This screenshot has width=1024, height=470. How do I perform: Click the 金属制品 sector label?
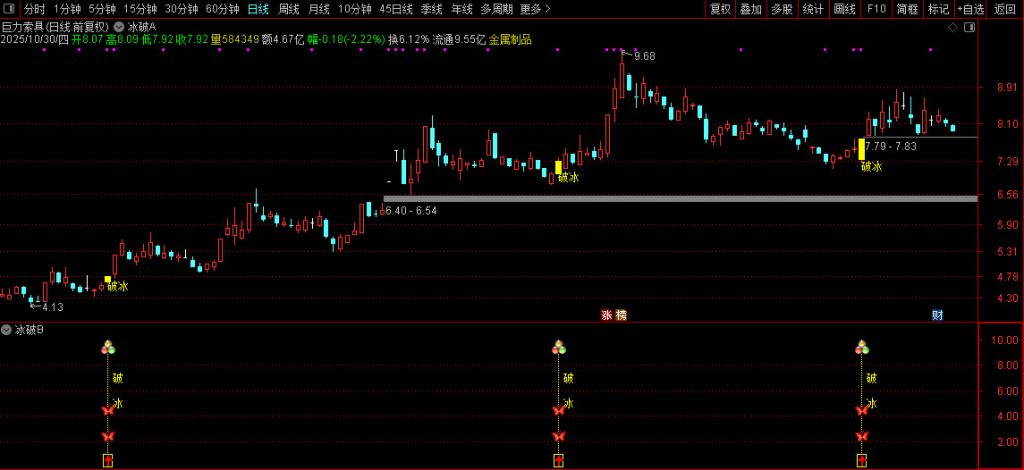coord(510,40)
